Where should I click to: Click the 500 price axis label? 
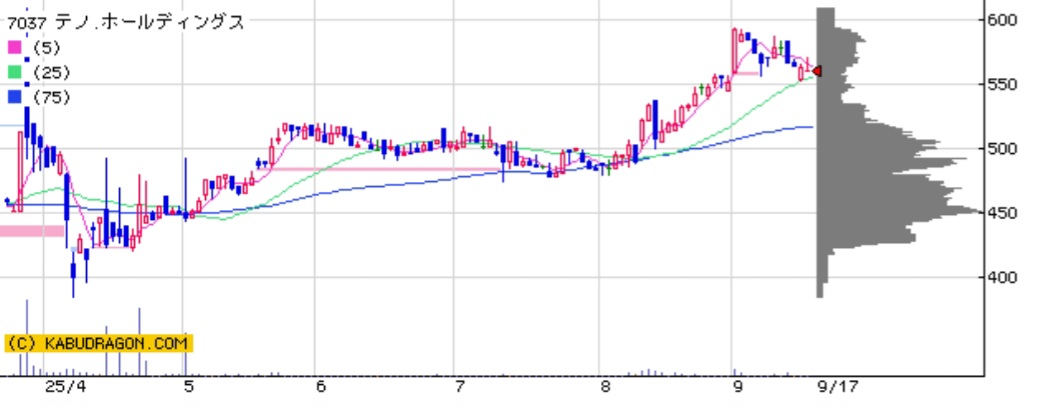pyautogui.click(x=1003, y=149)
